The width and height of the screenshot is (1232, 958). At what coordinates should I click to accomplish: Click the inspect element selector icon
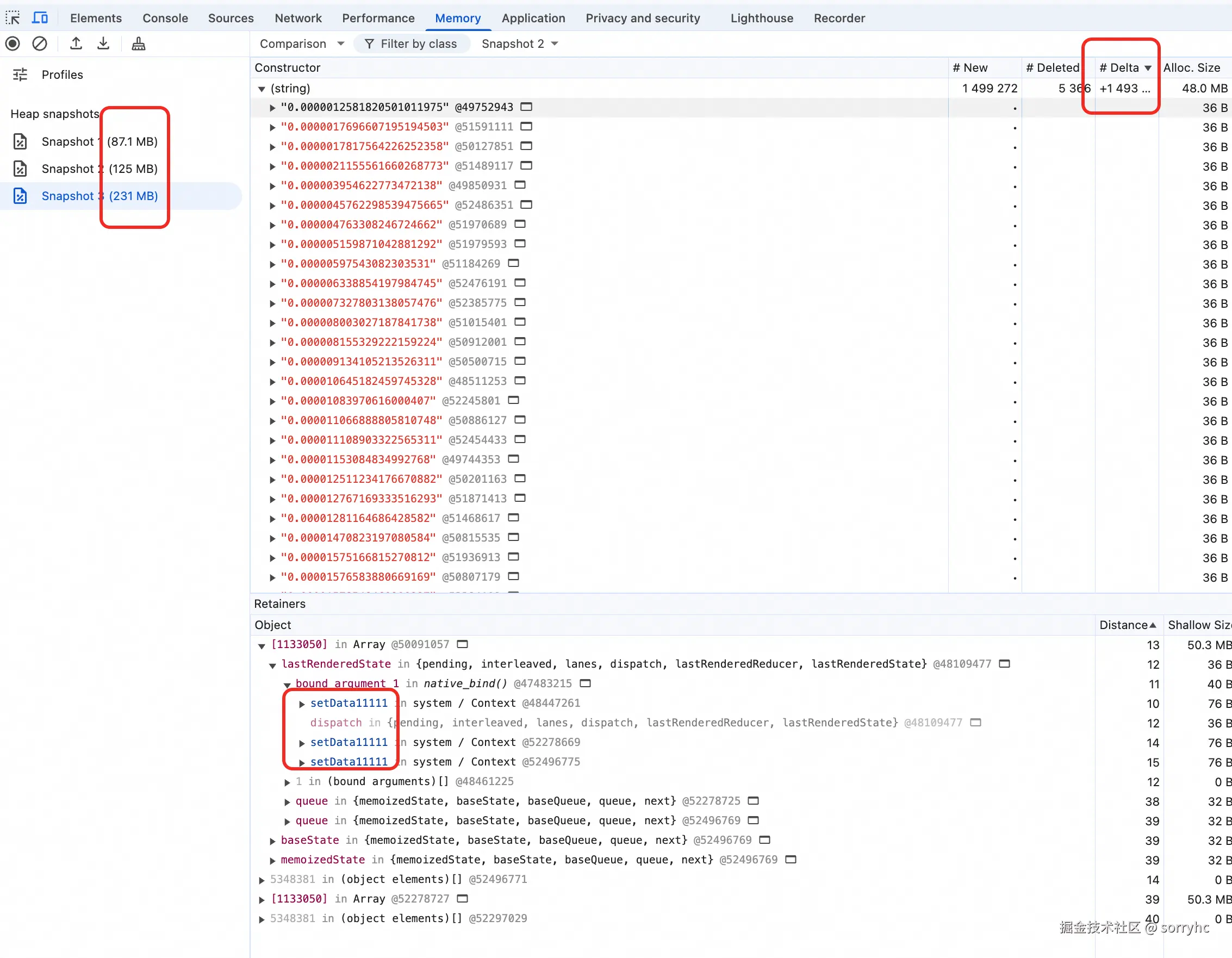(x=13, y=18)
